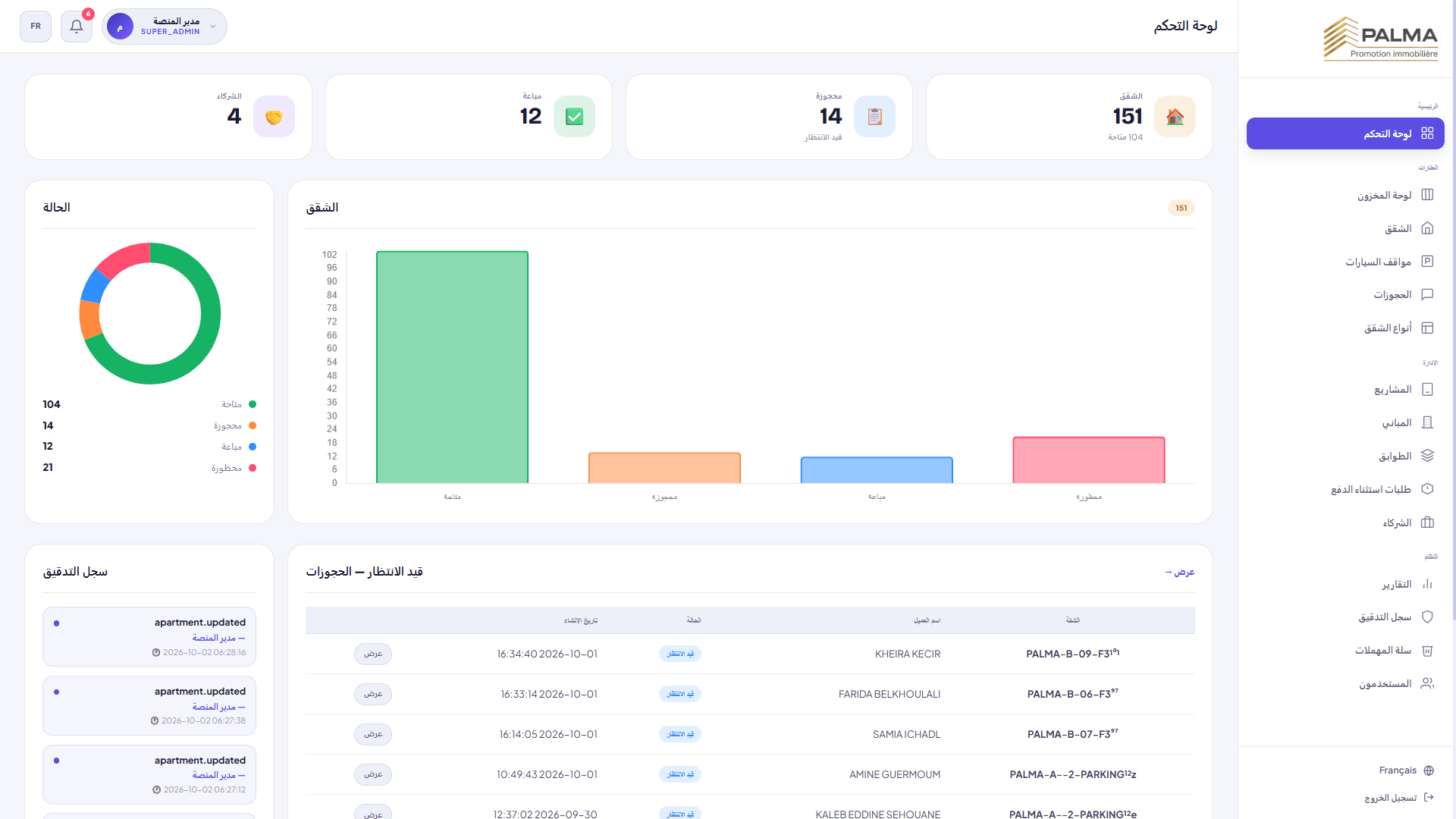The width and height of the screenshot is (1456, 819).
Task: Open التقارير bar chart icon
Action: [x=1427, y=584]
